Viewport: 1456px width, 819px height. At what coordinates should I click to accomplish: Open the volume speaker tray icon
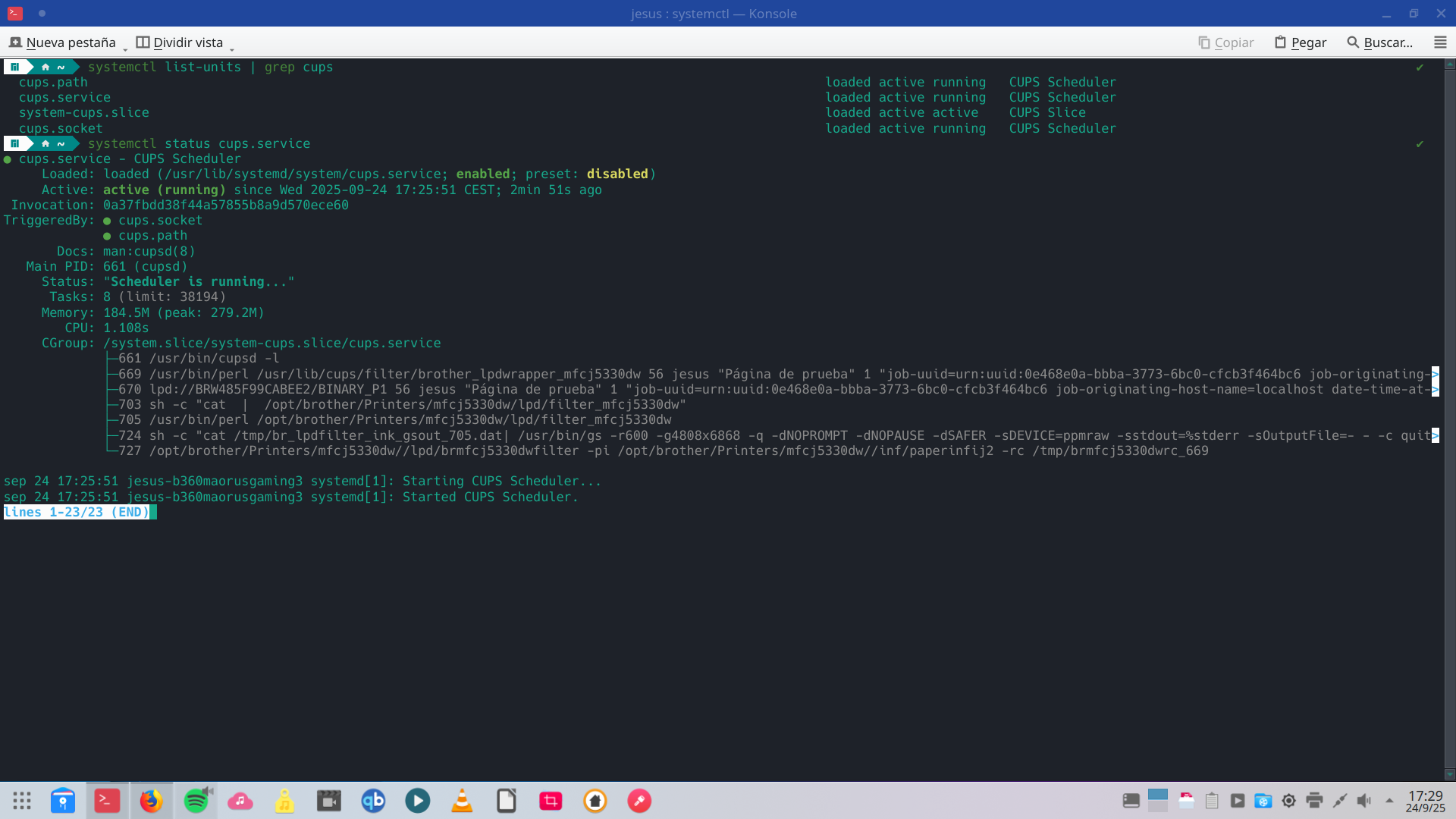tap(1364, 801)
